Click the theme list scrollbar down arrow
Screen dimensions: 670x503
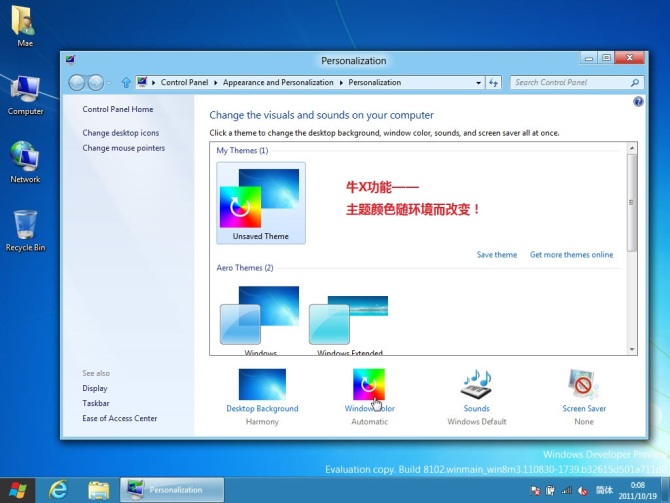coord(632,349)
